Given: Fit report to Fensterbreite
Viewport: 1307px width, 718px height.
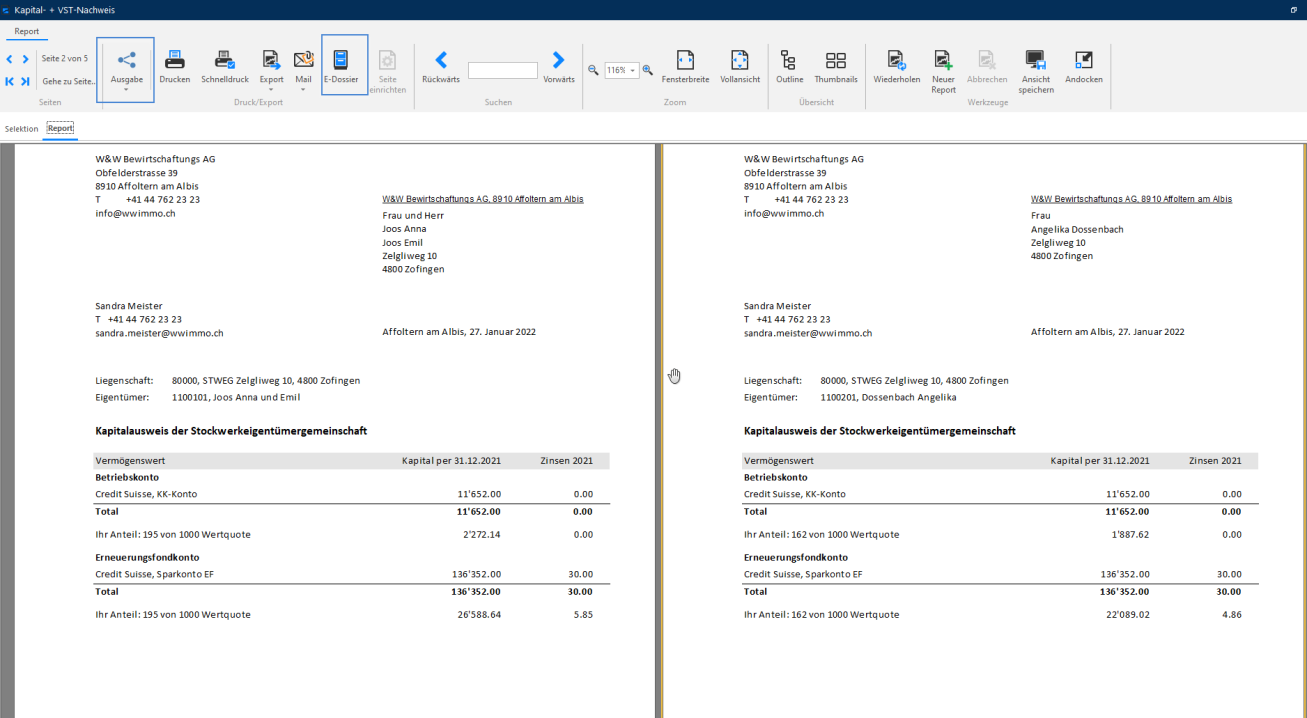Looking at the screenshot, I should pos(685,67).
